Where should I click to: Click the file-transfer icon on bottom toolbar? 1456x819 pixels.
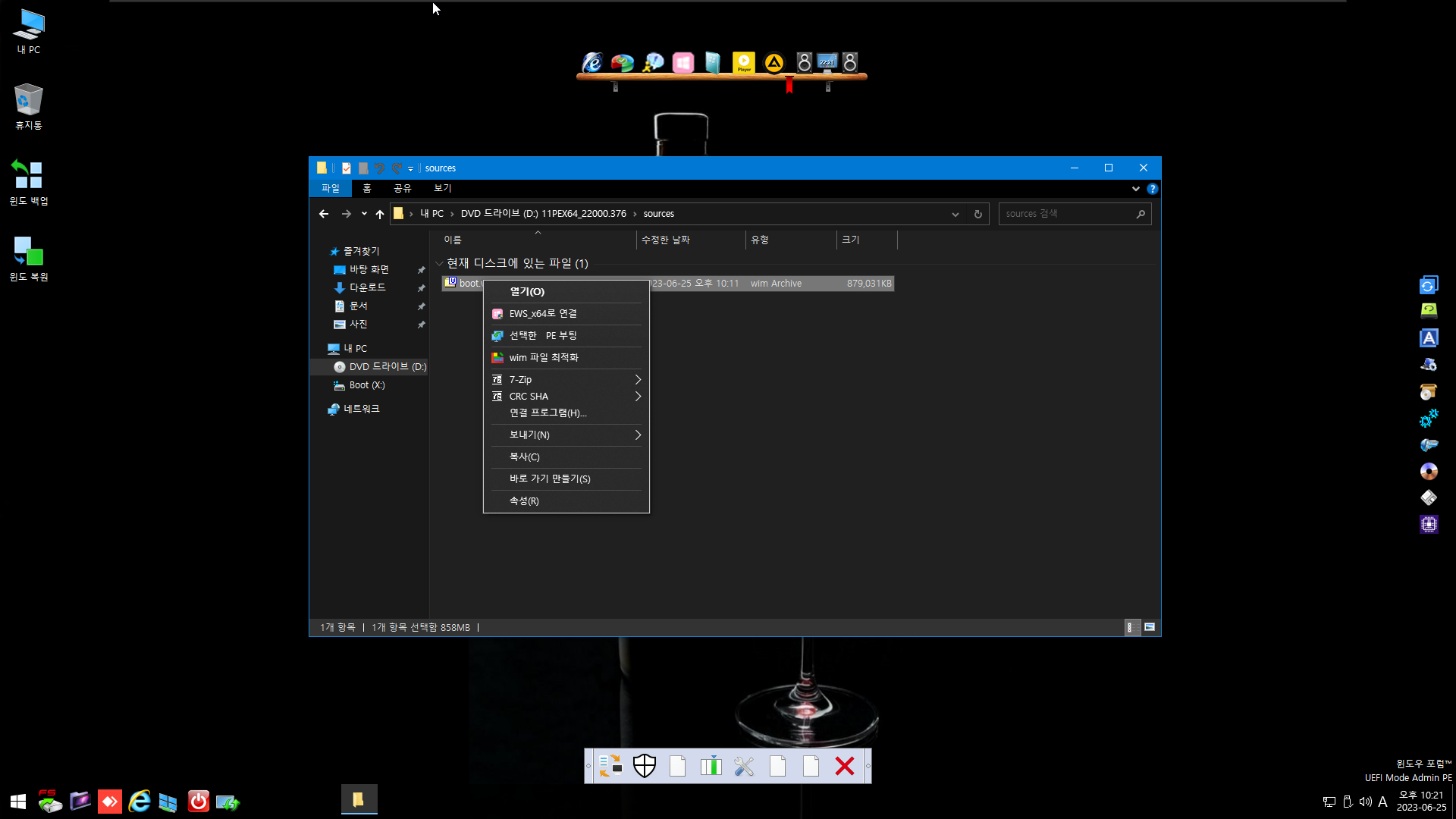click(610, 766)
